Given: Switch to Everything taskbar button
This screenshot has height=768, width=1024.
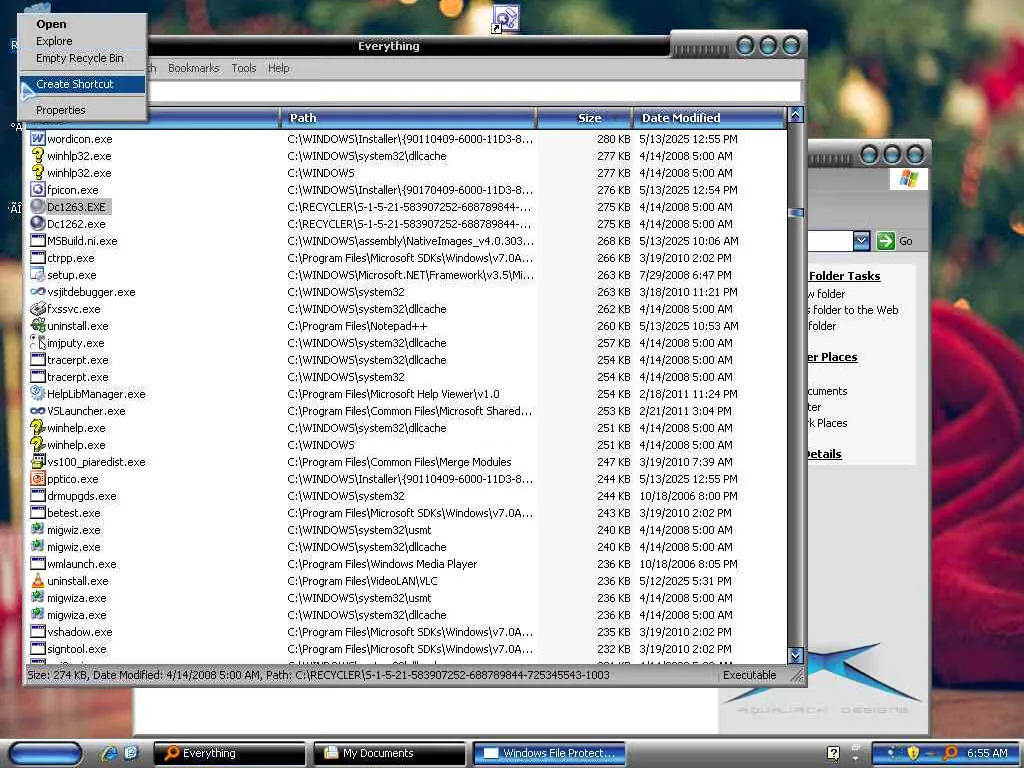Looking at the screenshot, I should (229, 753).
